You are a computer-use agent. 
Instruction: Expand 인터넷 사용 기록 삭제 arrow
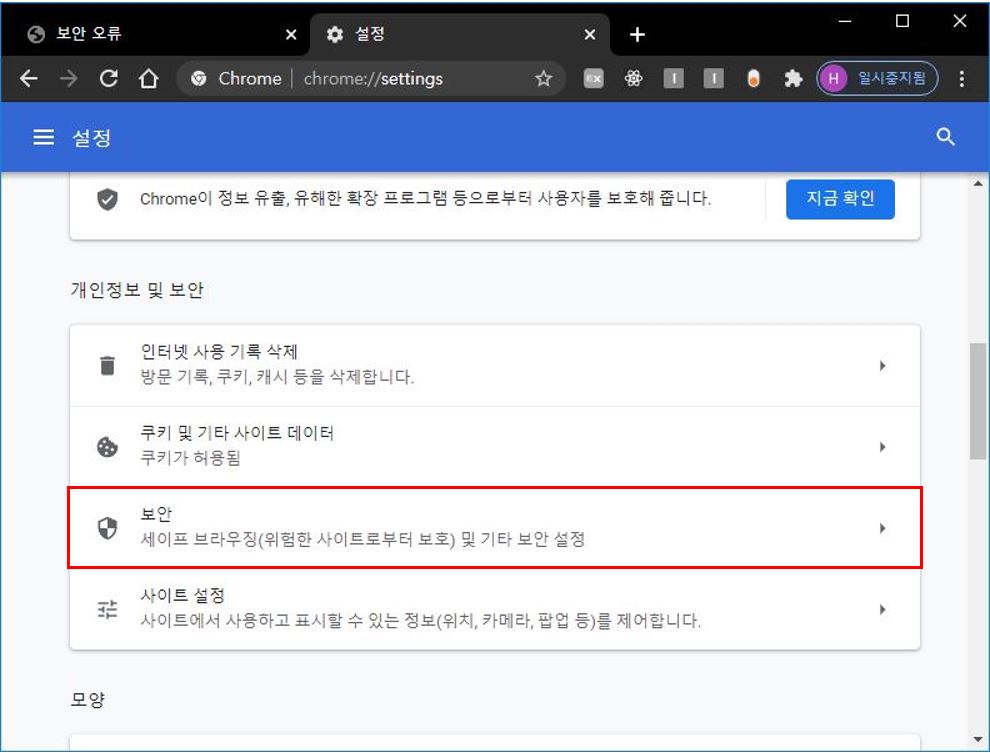(x=882, y=365)
